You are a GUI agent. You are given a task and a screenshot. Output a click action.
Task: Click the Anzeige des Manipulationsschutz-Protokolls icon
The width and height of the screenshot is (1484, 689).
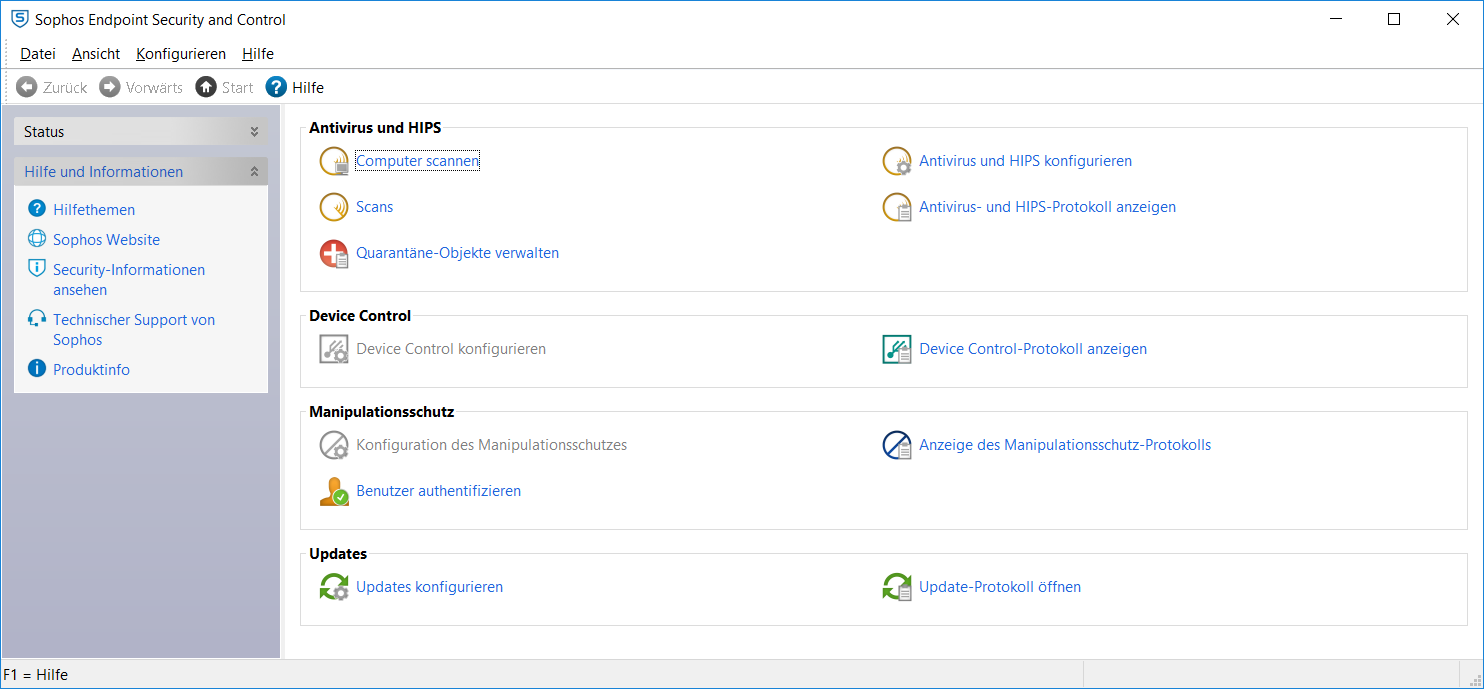897,445
